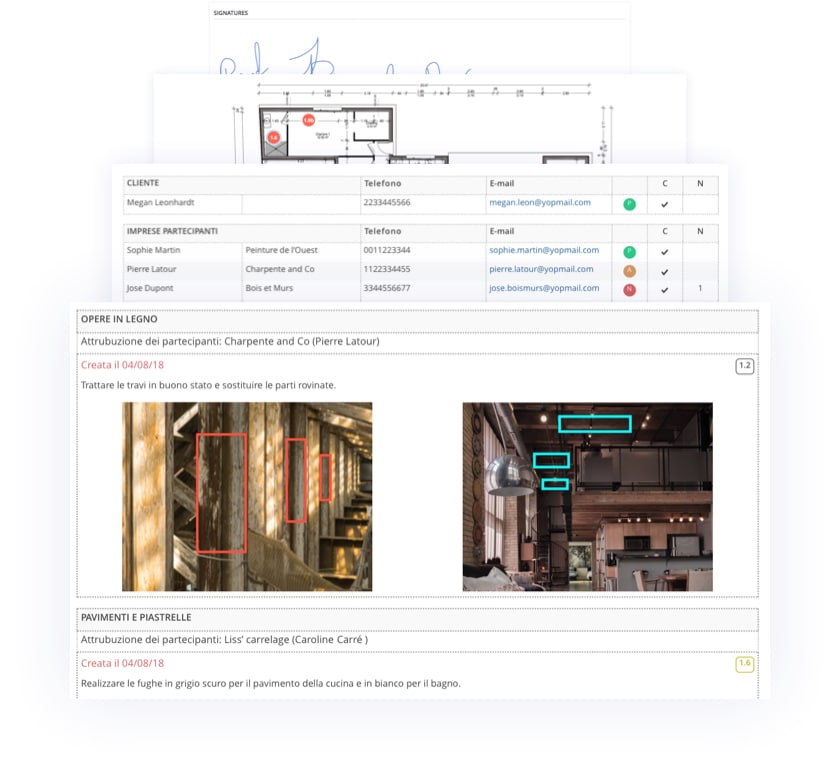Click phone number 3344556677

click(387, 288)
